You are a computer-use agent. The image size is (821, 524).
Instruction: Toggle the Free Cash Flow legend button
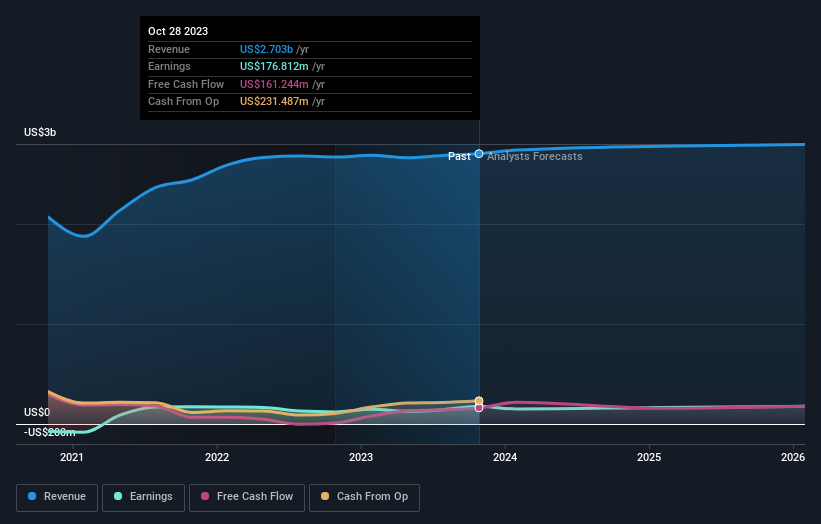(x=247, y=497)
